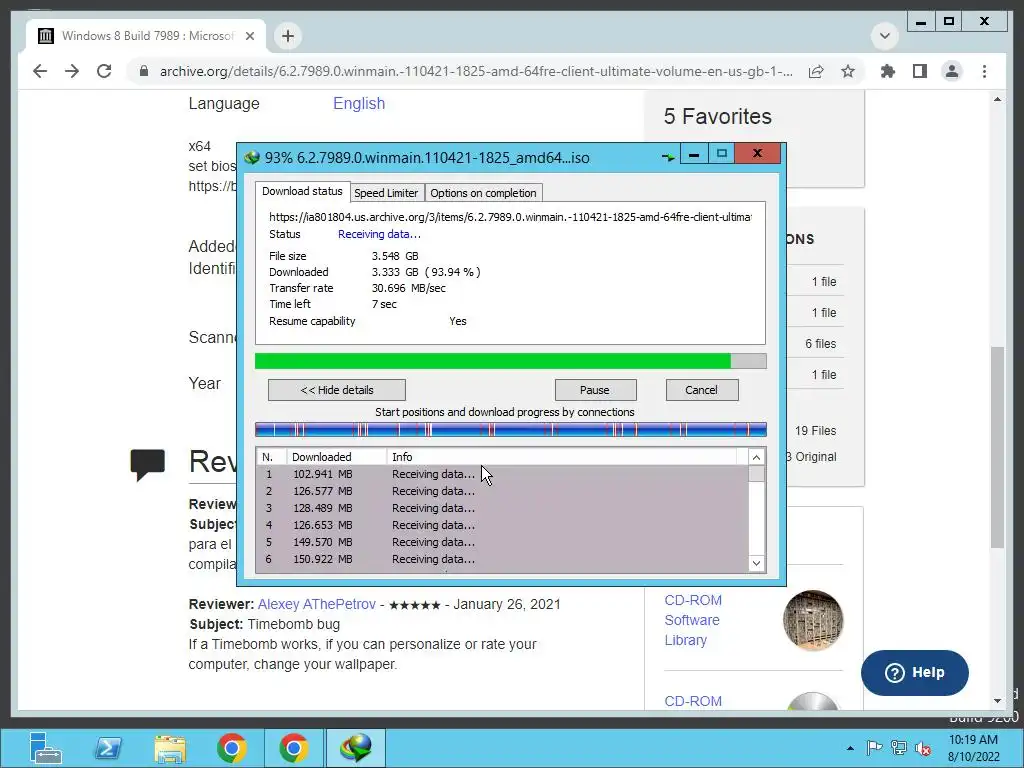This screenshot has height=768, width=1024.
Task: Open the English language link
Action: [359, 103]
